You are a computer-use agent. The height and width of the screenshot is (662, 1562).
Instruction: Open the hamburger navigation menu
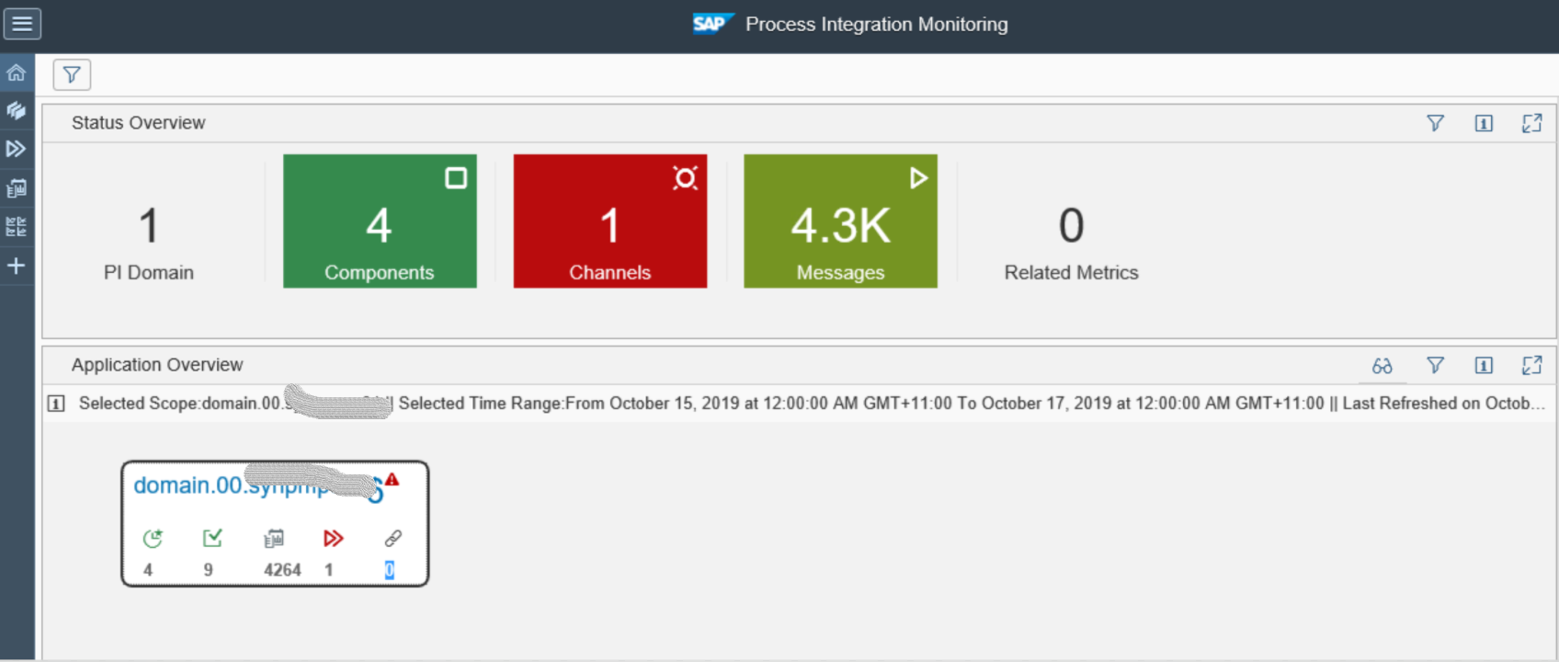pos(22,23)
